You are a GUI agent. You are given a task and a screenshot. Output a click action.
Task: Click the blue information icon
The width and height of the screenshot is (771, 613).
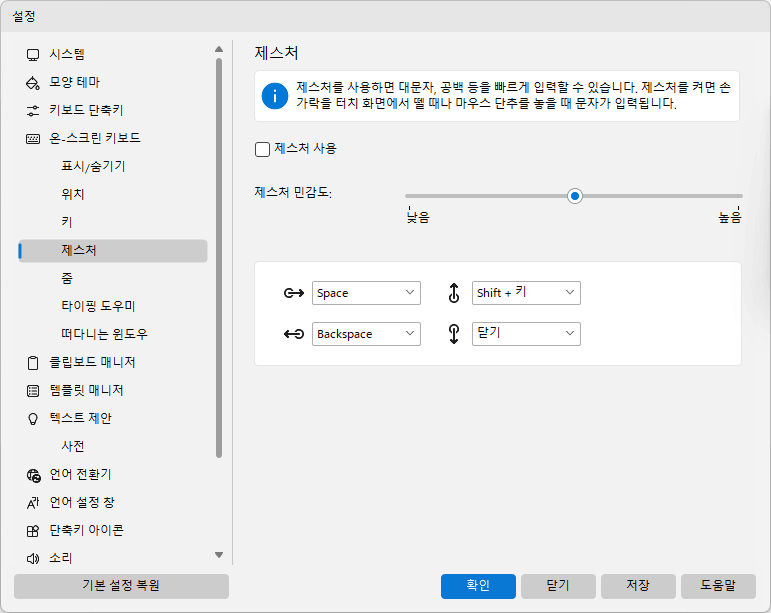click(x=275, y=95)
